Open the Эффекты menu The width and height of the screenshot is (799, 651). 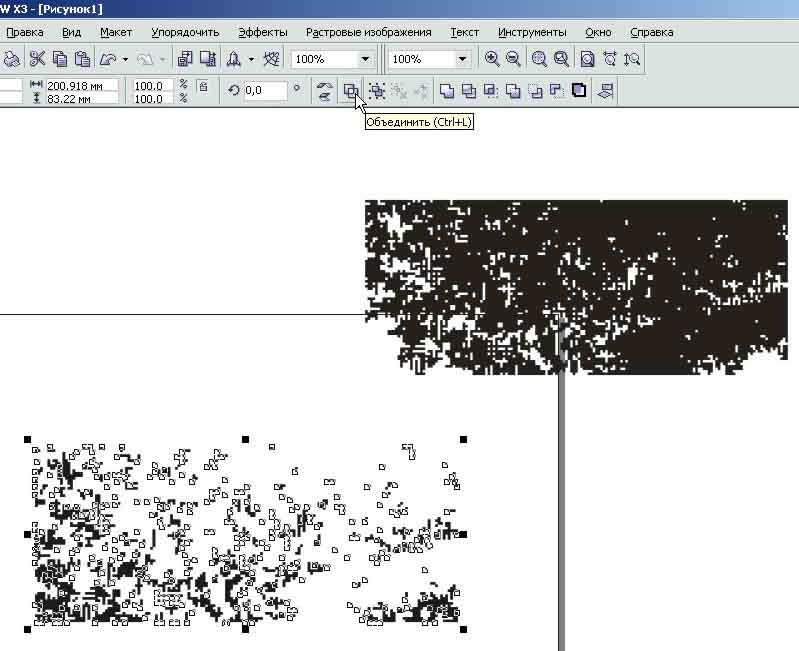pos(262,32)
